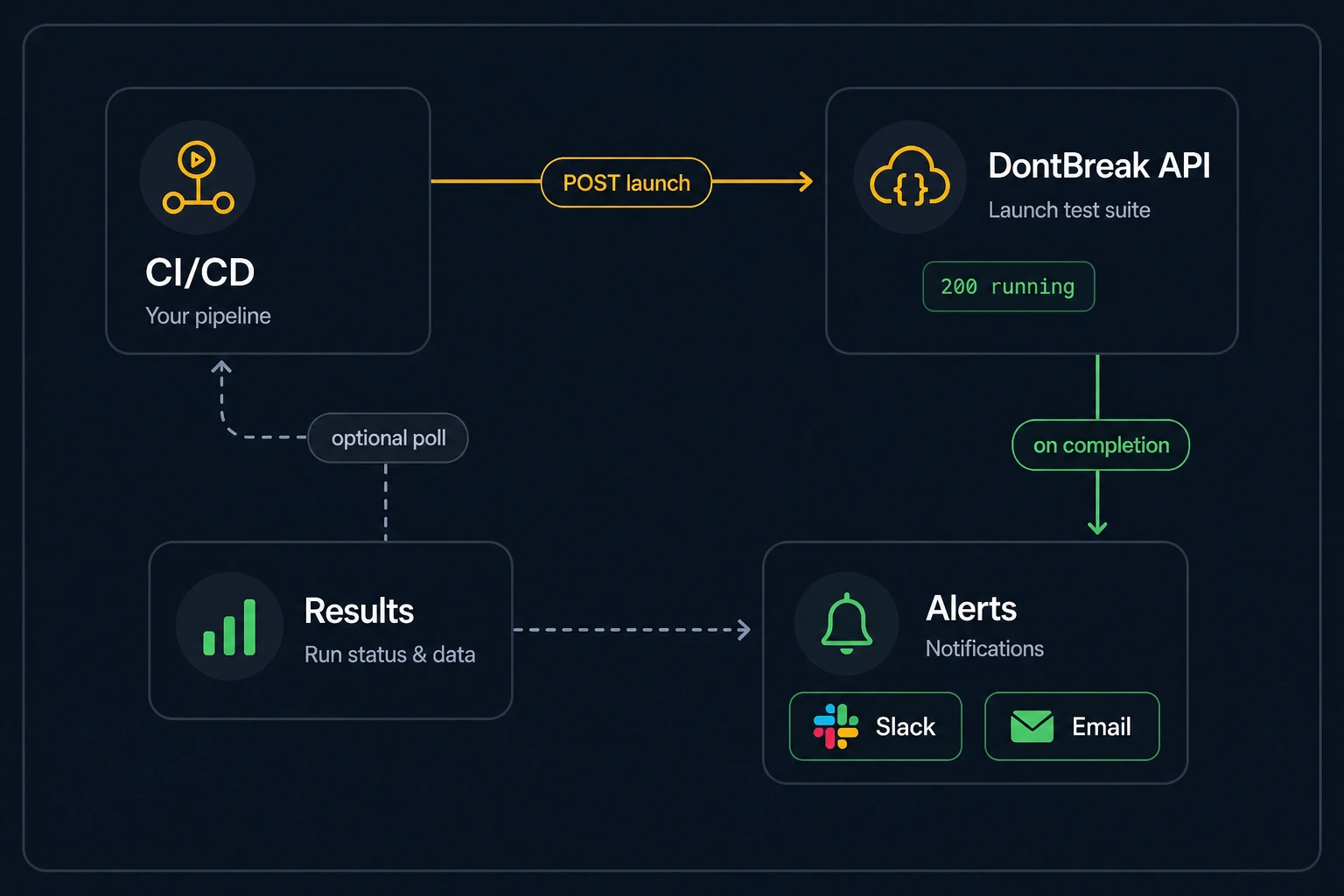1344x896 pixels.
Task: Click the Launch test suite subtitle
Action: [1069, 210]
